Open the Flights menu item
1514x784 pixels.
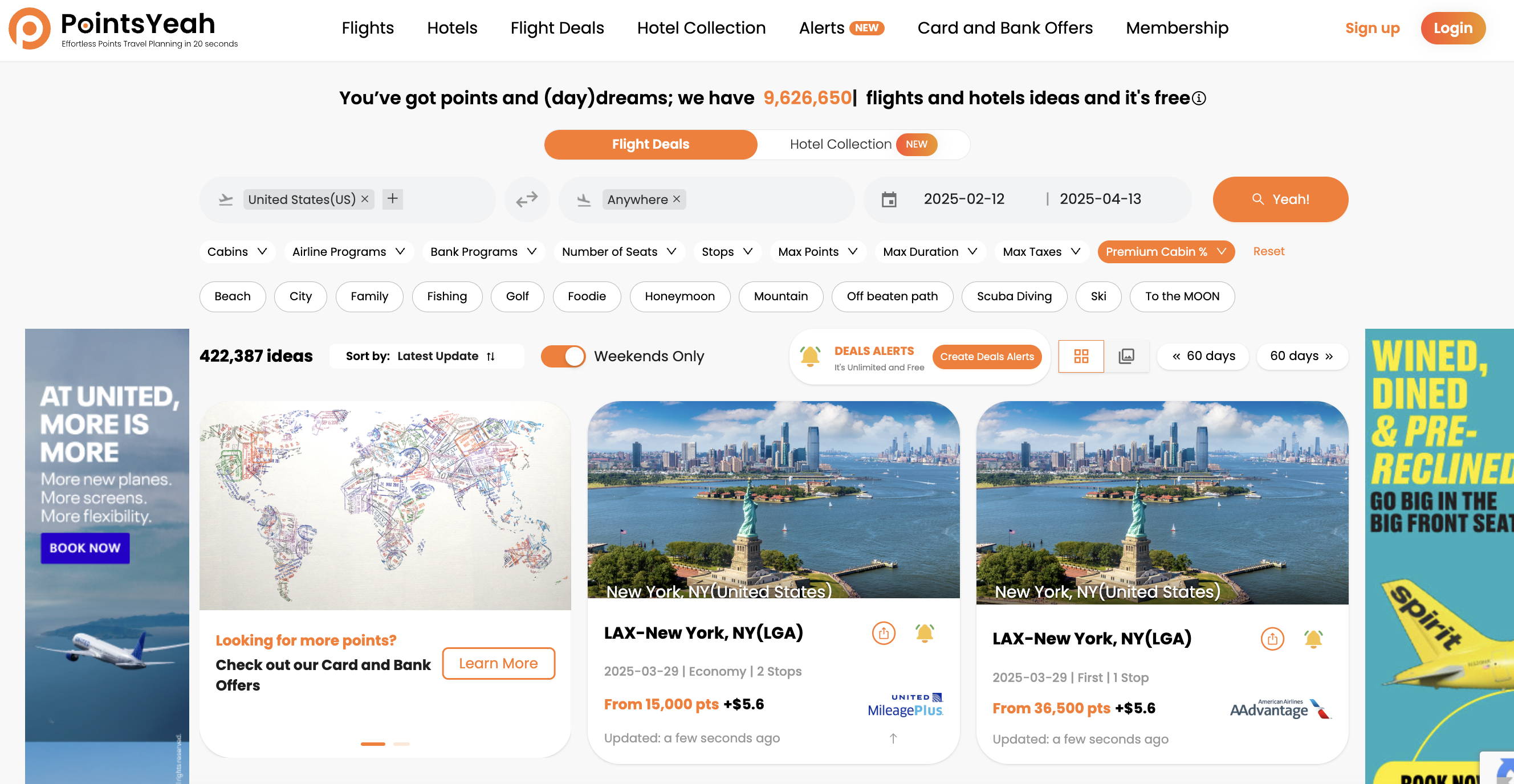tap(367, 28)
